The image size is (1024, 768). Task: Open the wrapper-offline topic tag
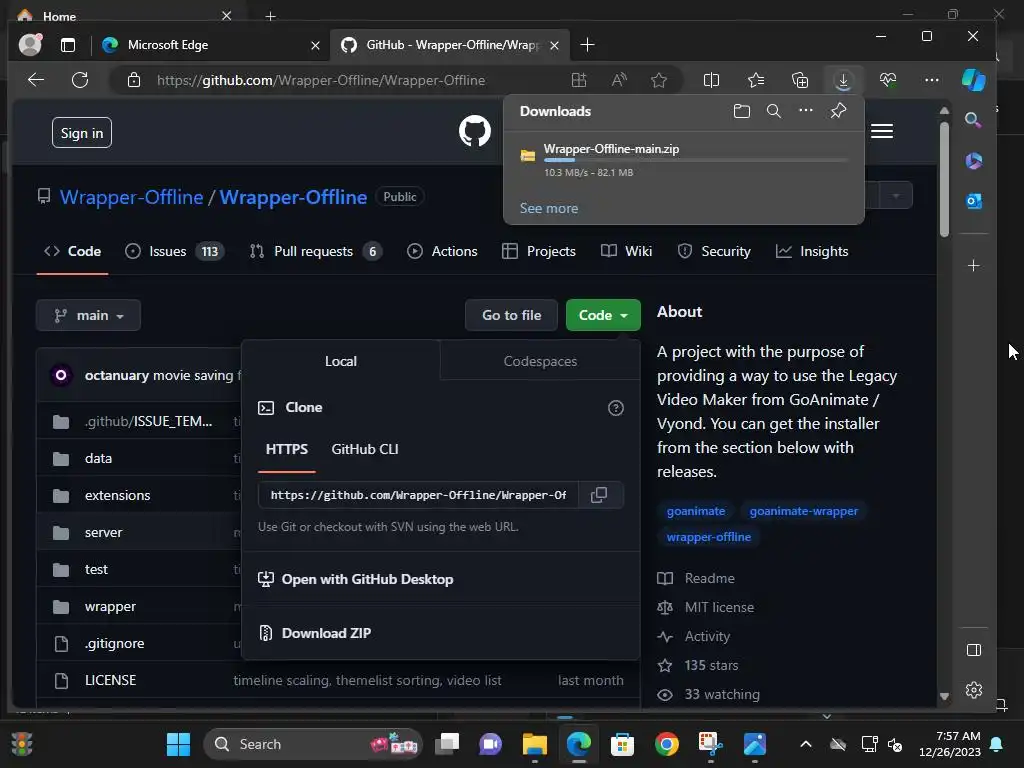coord(709,537)
